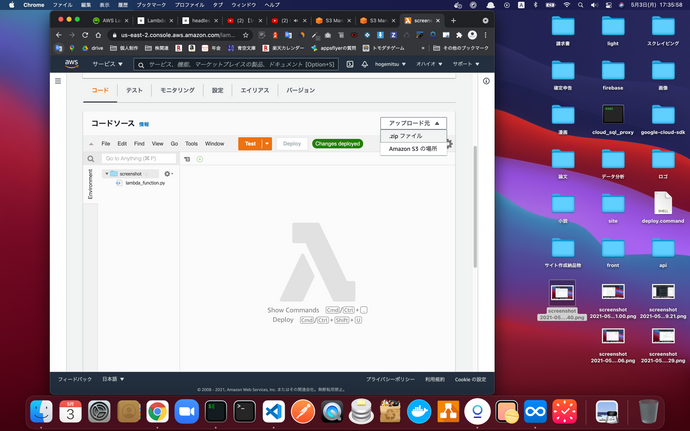Open Visual Studio Code from the dock
The height and width of the screenshot is (431, 690).
pos(271,410)
